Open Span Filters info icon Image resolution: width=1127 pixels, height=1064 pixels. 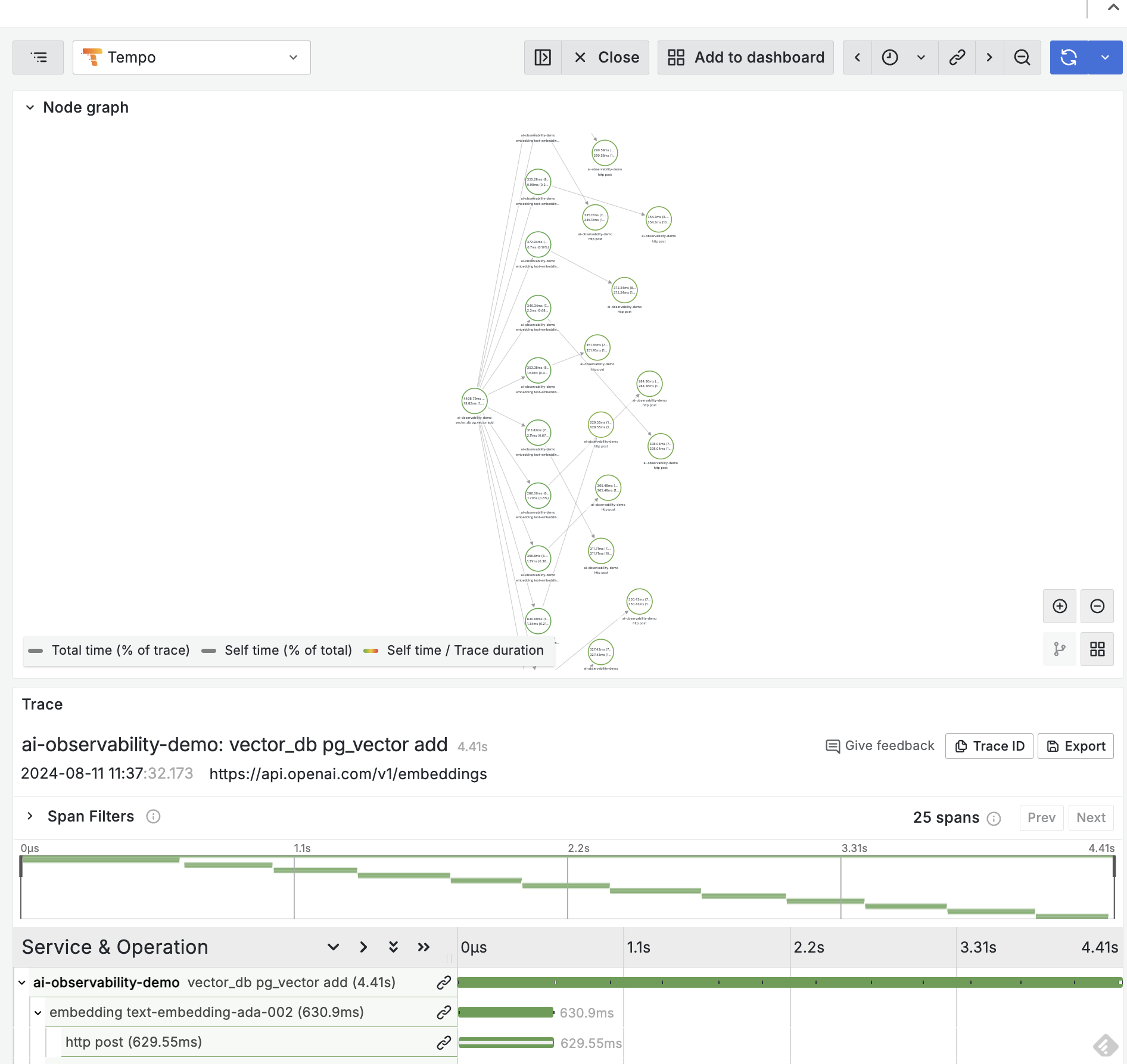click(153, 816)
